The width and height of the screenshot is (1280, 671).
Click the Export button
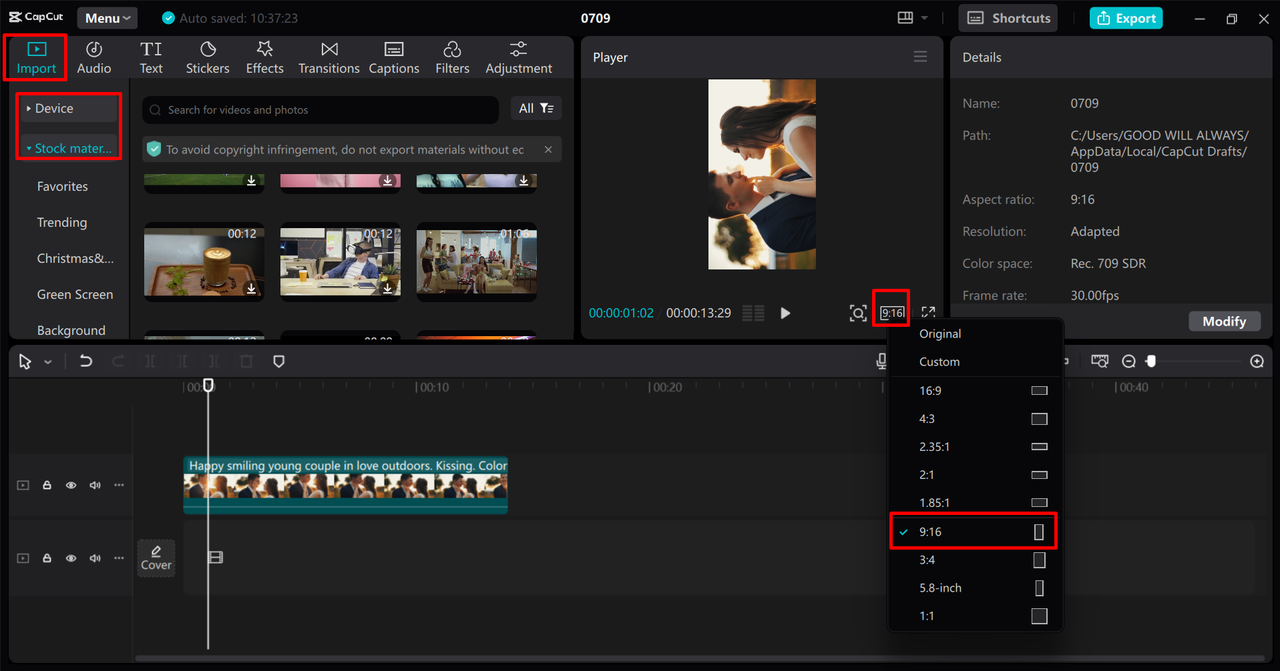[x=1126, y=18]
